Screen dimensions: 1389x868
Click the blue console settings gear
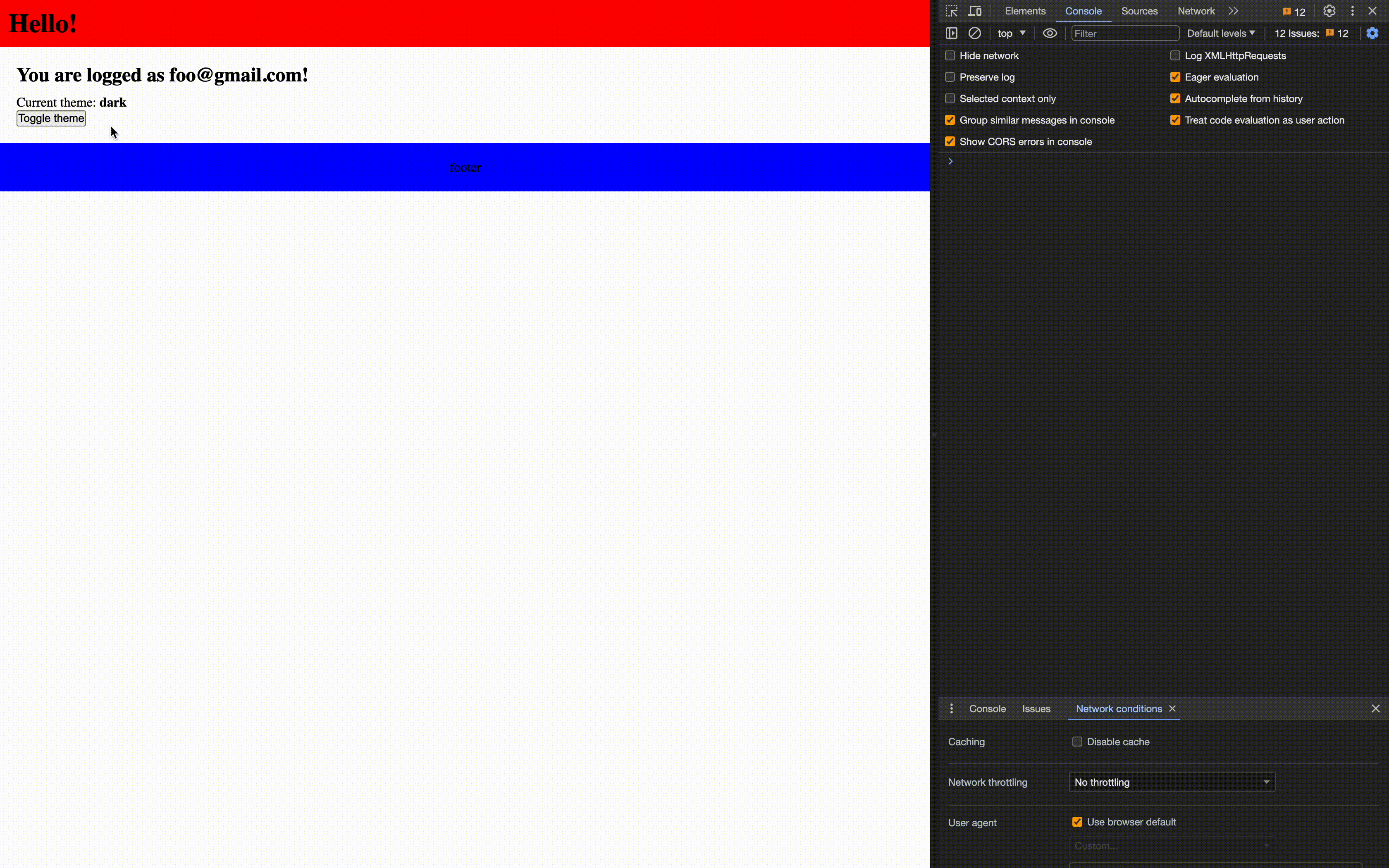(1372, 33)
